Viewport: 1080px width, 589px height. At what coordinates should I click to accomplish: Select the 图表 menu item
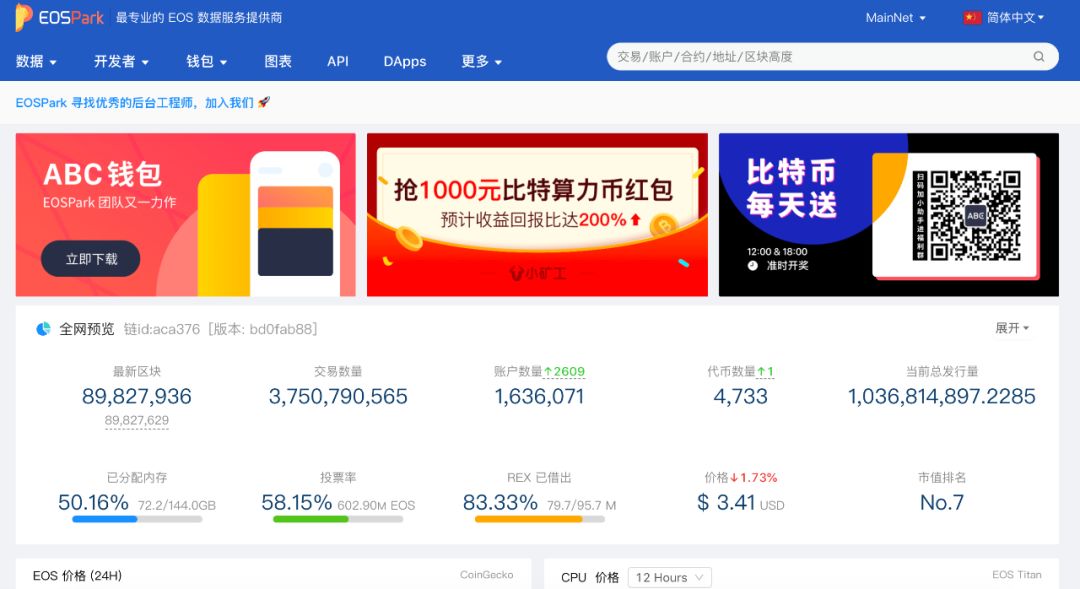pyautogui.click(x=277, y=61)
